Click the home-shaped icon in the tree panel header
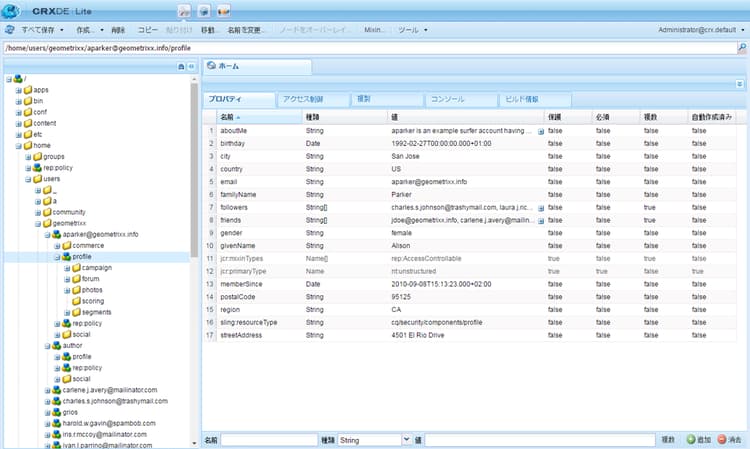 click(x=181, y=66)
